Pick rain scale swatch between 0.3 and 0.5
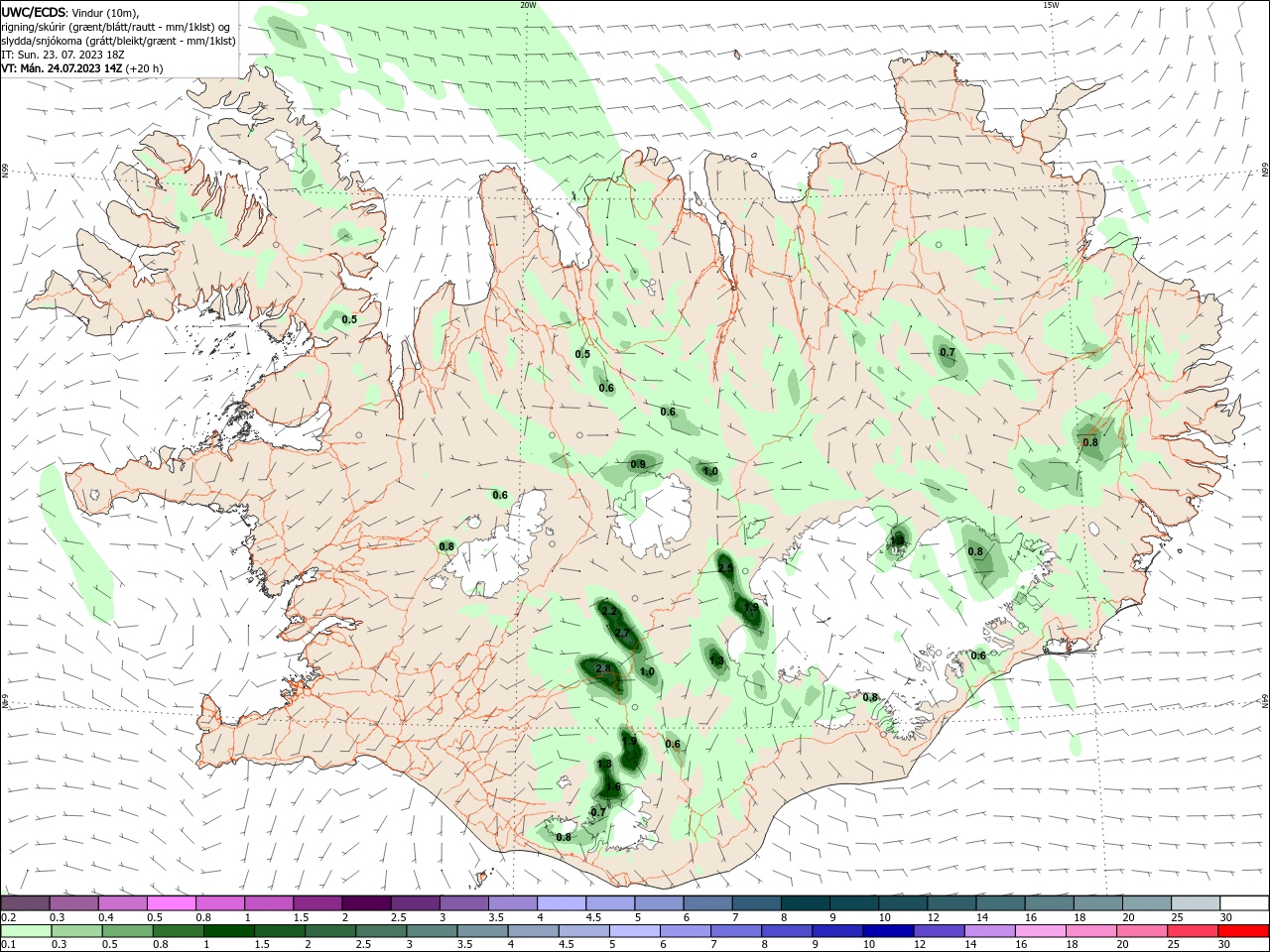1270x952 pixels. pos(77,931)
